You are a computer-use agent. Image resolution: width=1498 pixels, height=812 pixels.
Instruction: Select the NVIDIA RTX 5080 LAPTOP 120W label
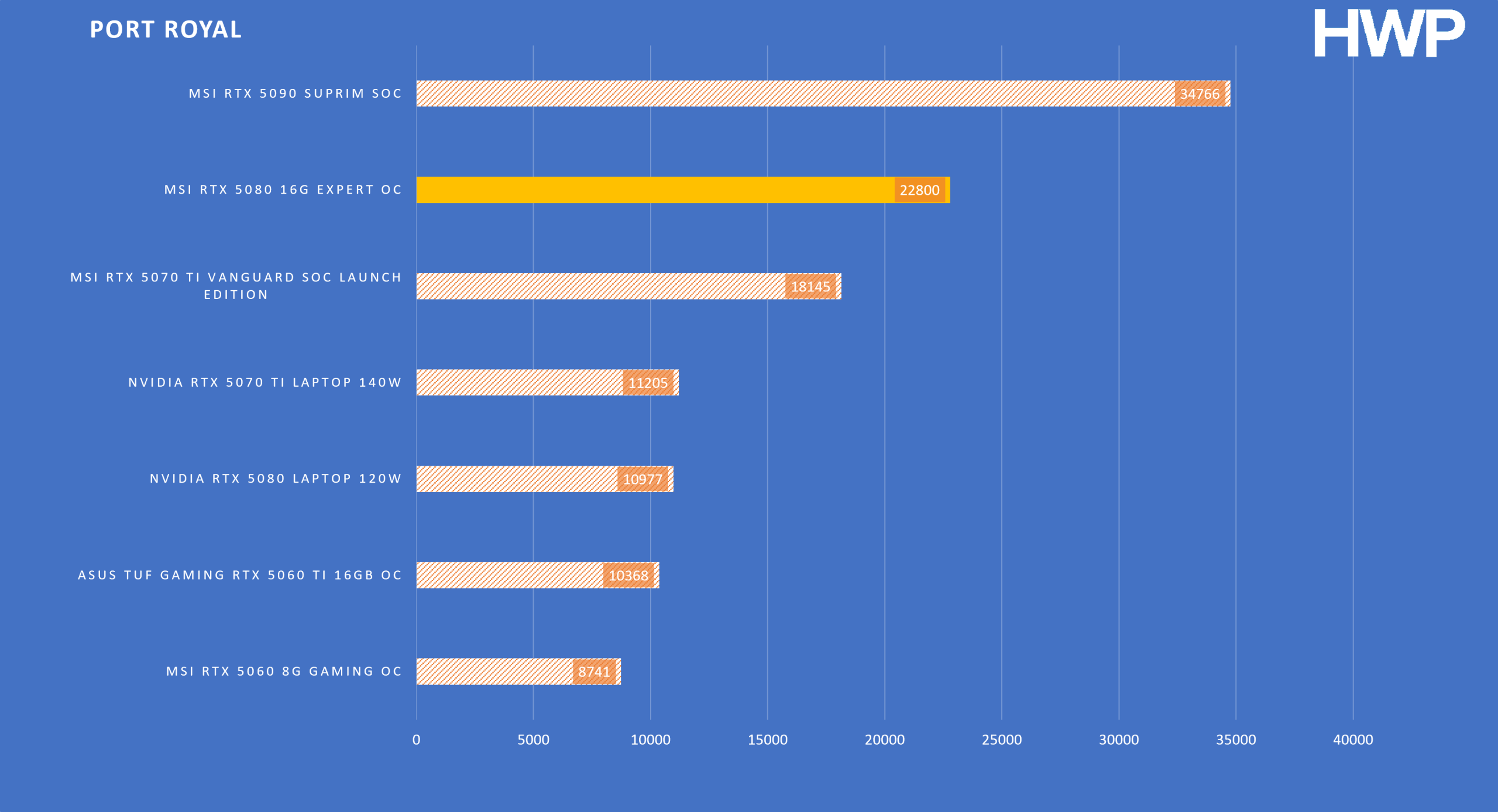pos(276,479)
